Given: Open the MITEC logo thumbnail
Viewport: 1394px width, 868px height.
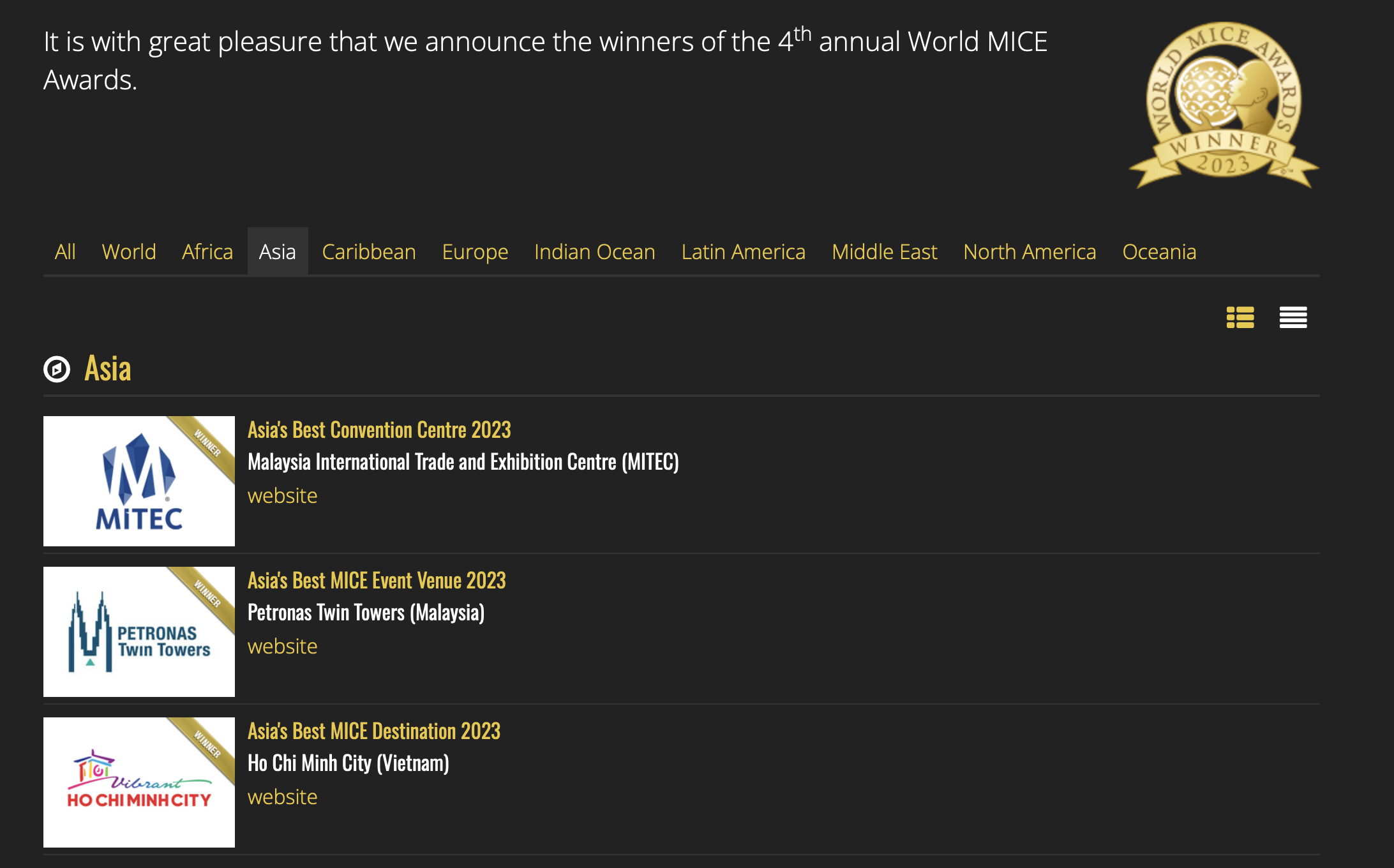Looking at the screenshot, I should click(139, 481).
